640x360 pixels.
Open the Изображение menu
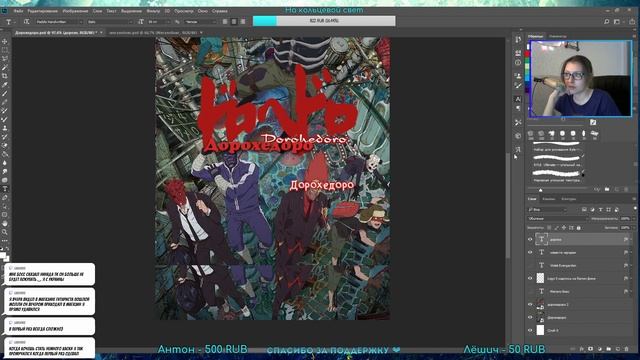click(75, 11)
